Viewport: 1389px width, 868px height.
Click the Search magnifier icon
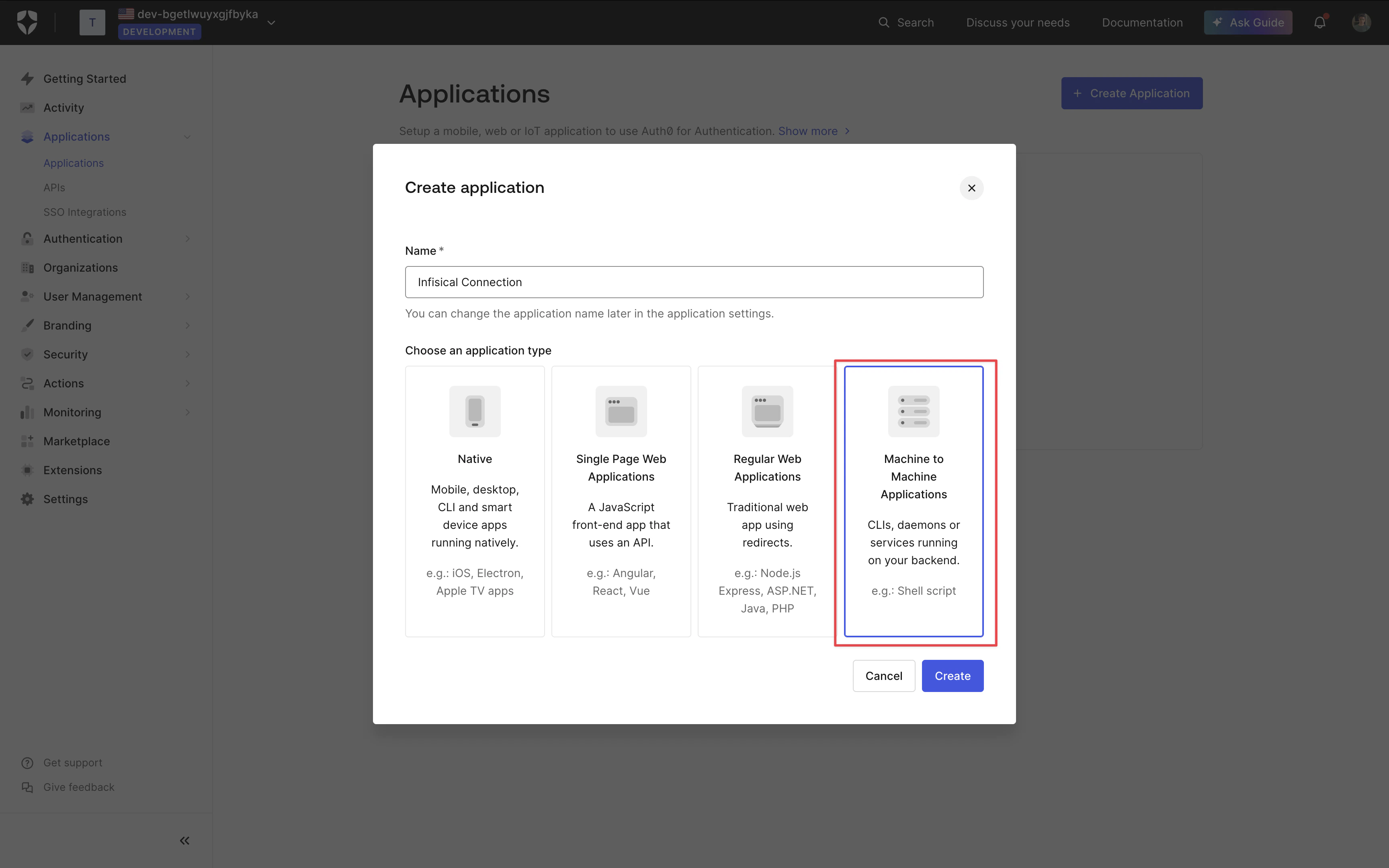(x=884, y=23)
